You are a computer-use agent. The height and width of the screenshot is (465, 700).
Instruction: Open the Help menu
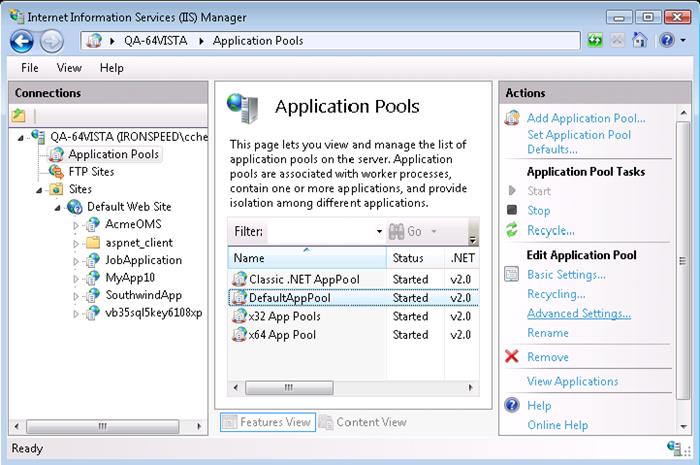click(112, 68)
